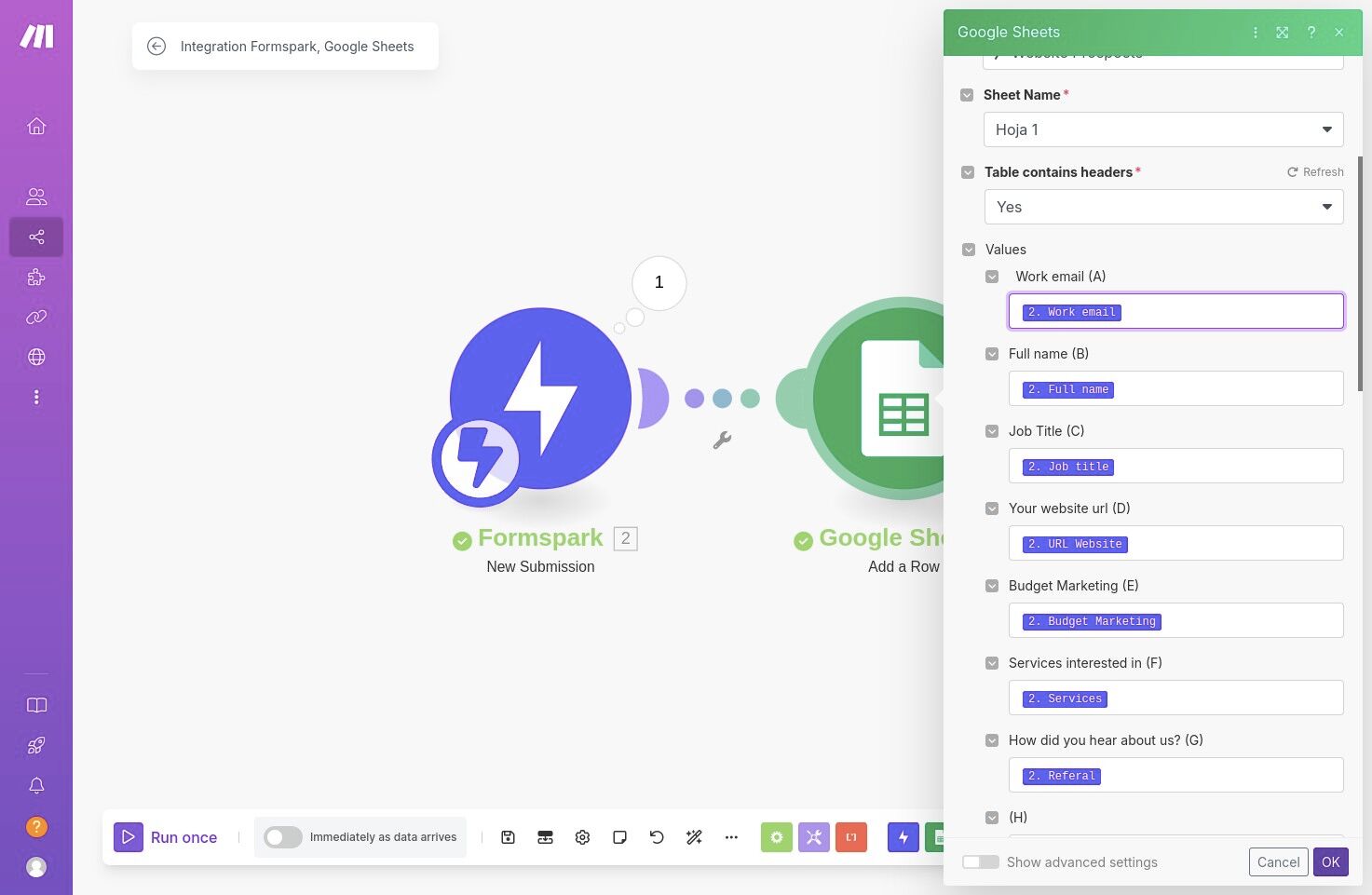Screen dimensions: 1372x895
Task: Open help for the Google Sheets panel
Action: click(1311, 33)
